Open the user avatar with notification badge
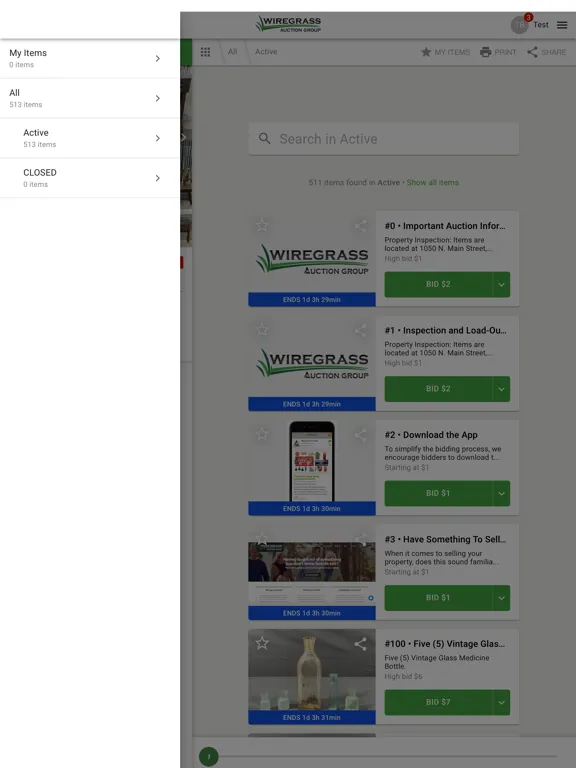 click(520, 24)
